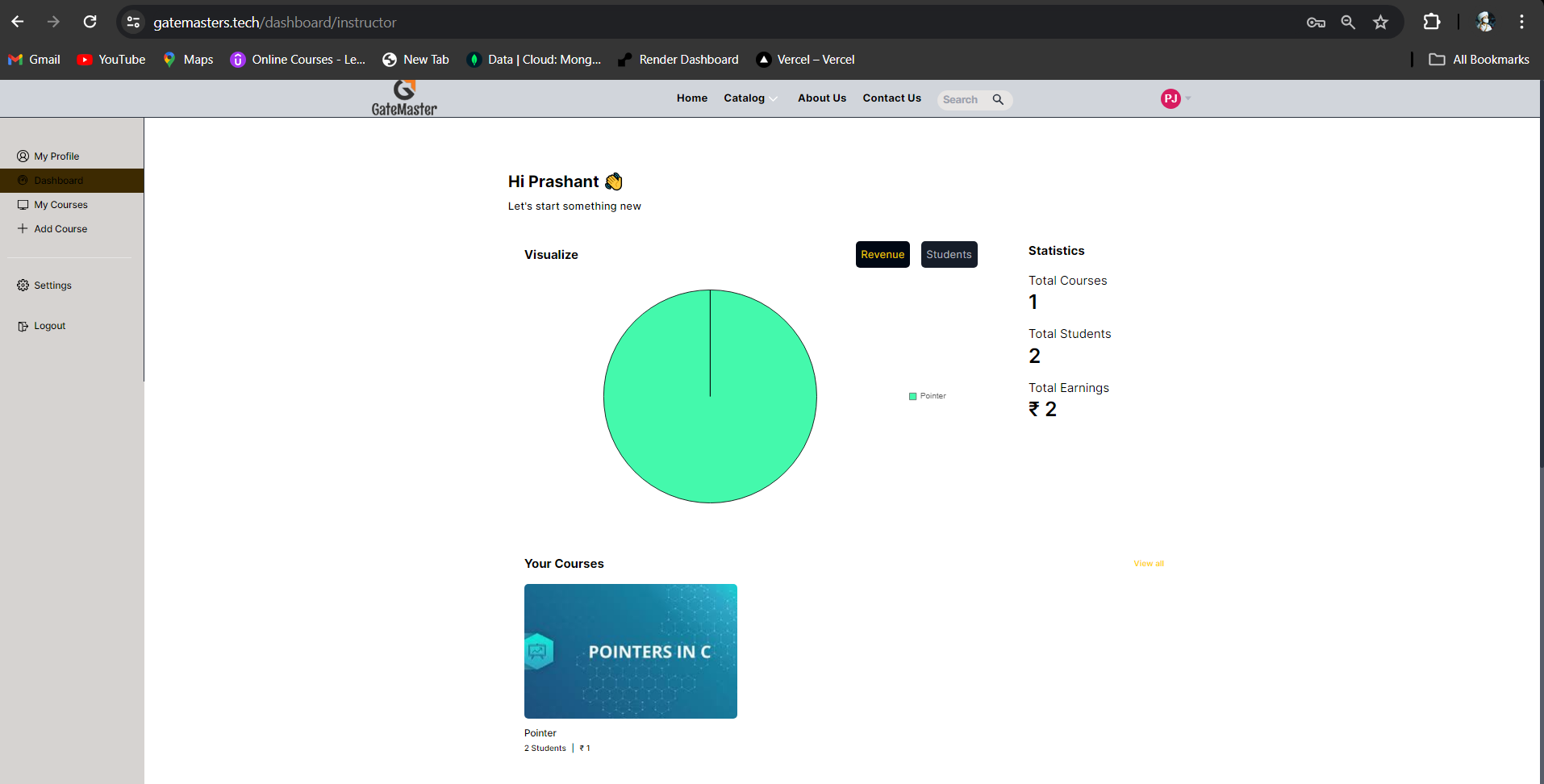Open the PJ profile dropdown
1544x784 pixels.
pos(1172,98)
